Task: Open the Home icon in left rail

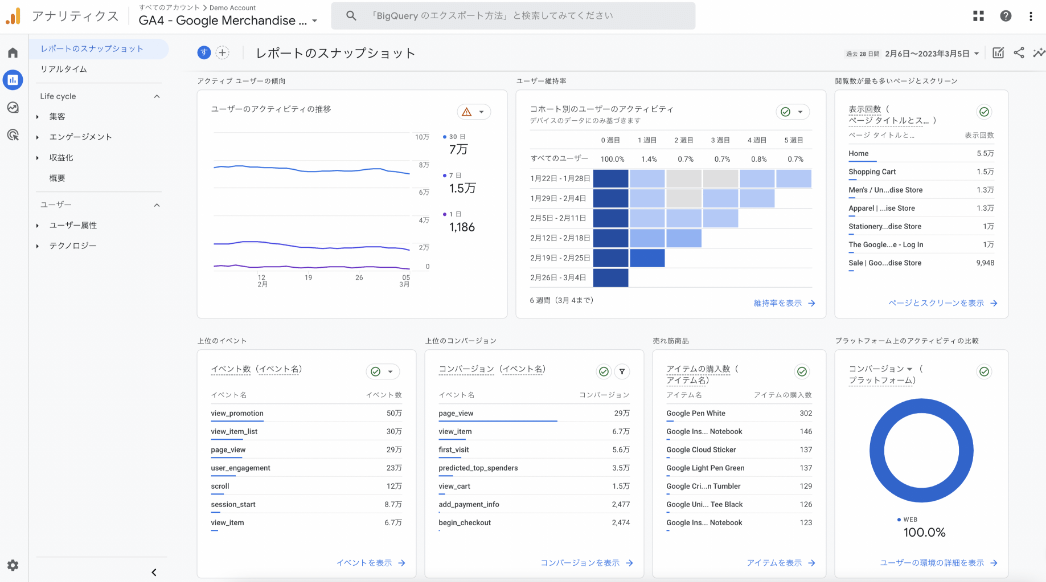Action: [13, 53]
